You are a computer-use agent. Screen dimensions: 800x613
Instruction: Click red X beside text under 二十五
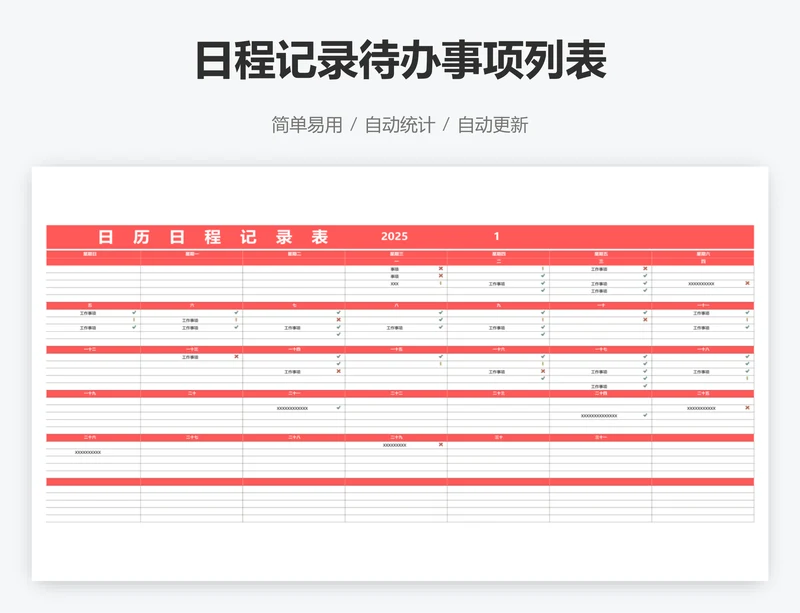pyautogui.click(x=747, y=408)
